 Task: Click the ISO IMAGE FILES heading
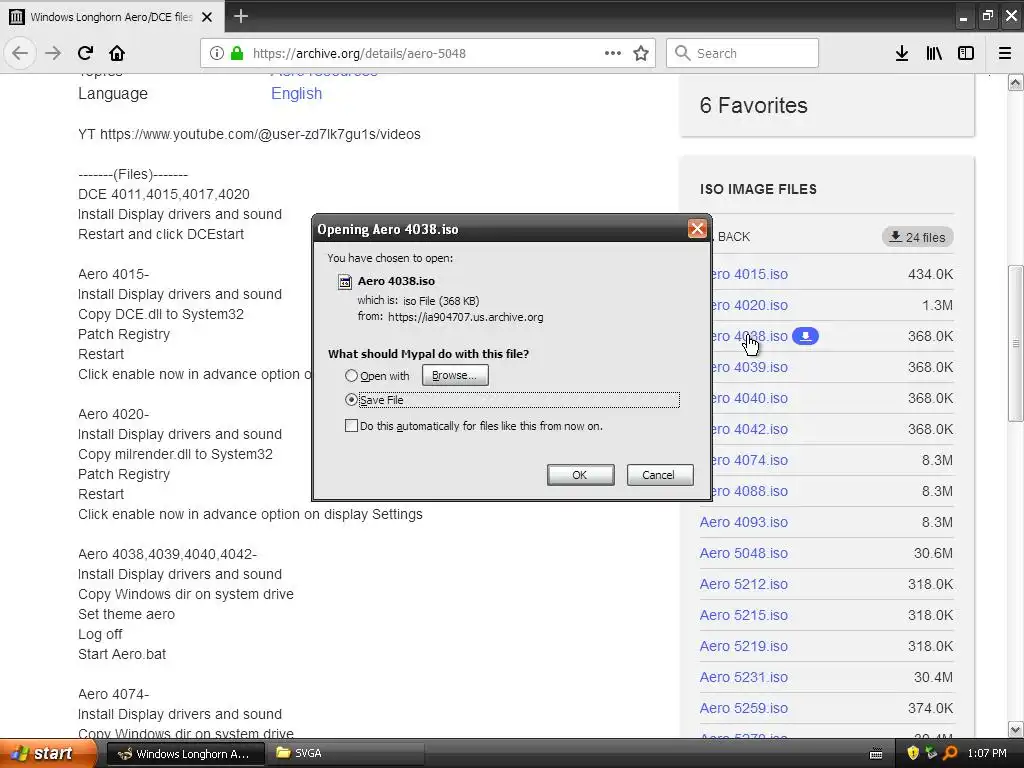758,189
